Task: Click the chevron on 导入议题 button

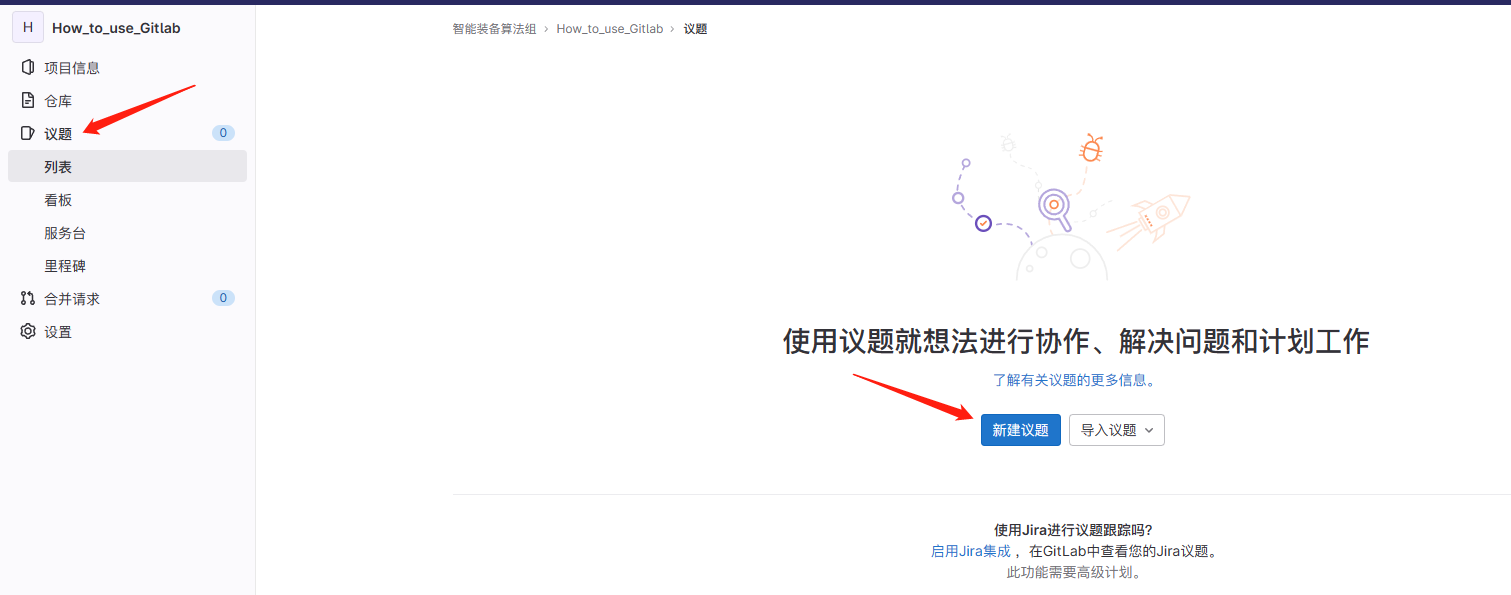Action: pos(1148,430)
